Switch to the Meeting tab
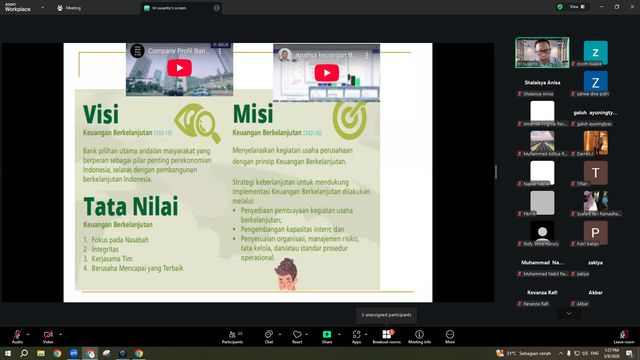 pyautogui.click(x=69, y=8)
